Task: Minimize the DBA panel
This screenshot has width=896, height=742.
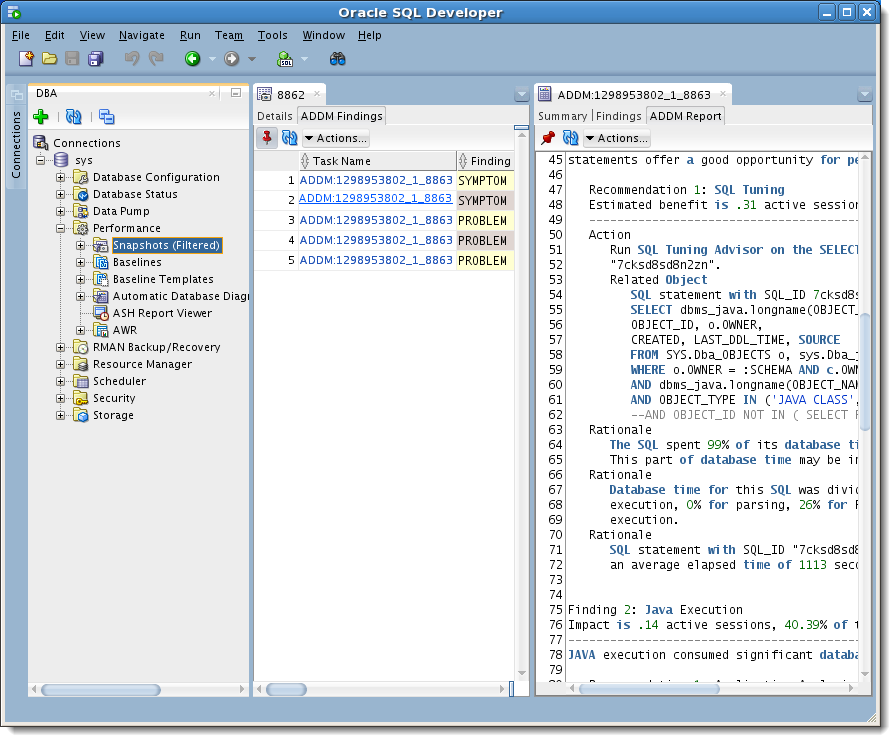Action: click(x=236, y=92)
